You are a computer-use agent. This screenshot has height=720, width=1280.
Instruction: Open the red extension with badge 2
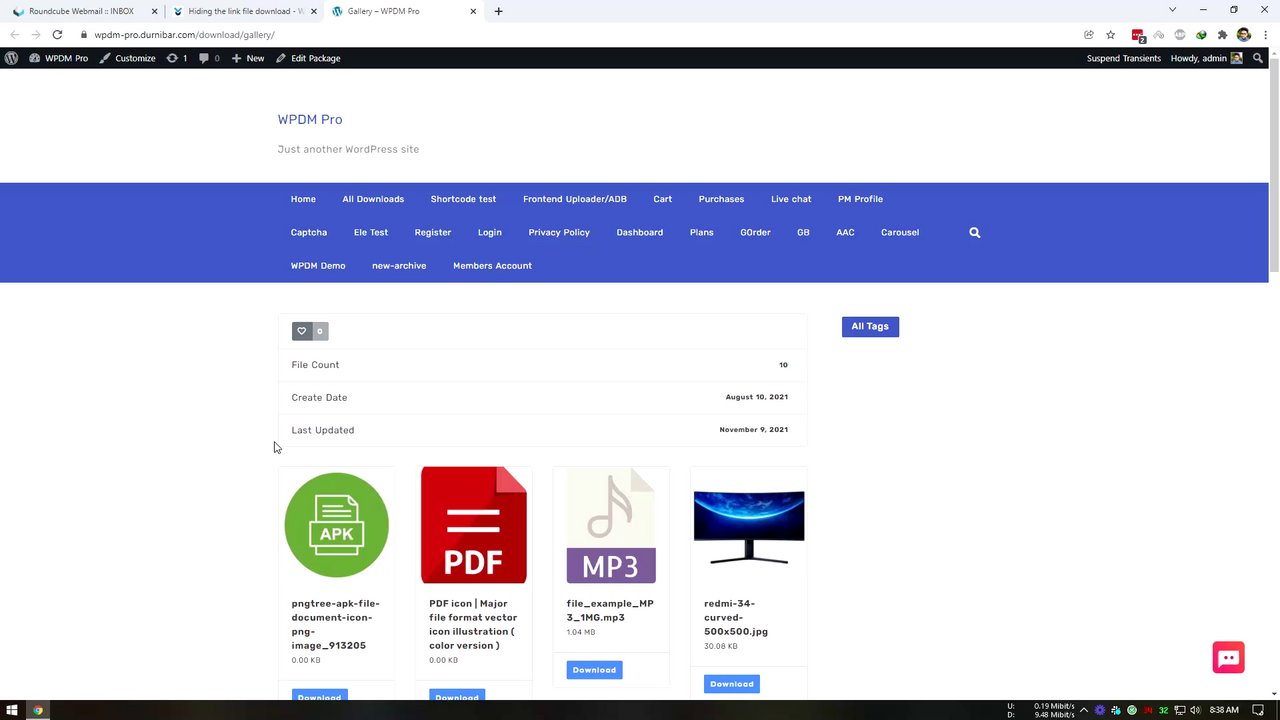[x=1138, y=35]
